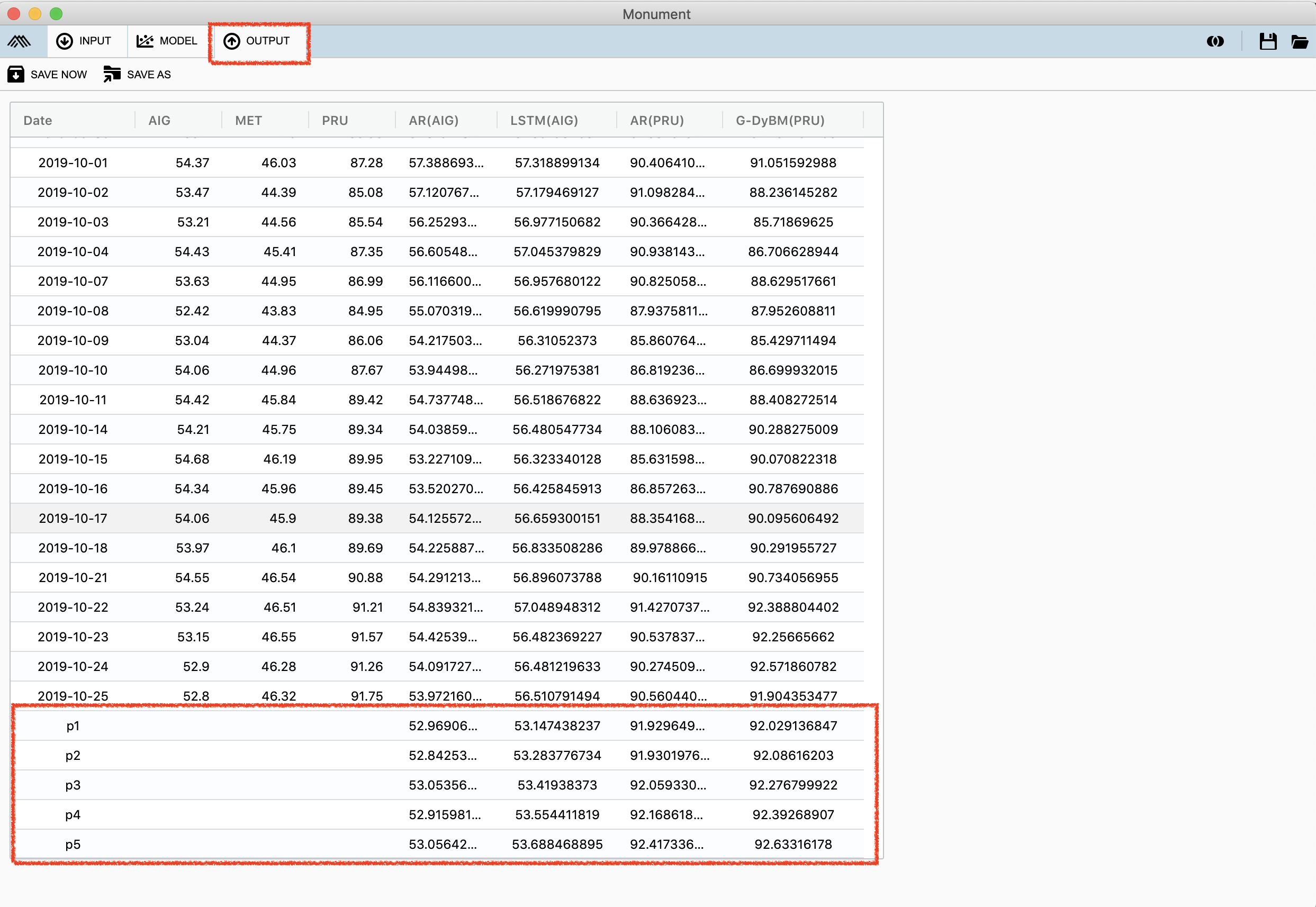Select the 2019-10-07 row
Viewport: 1316px width, 907px height.
pos(437,282)
